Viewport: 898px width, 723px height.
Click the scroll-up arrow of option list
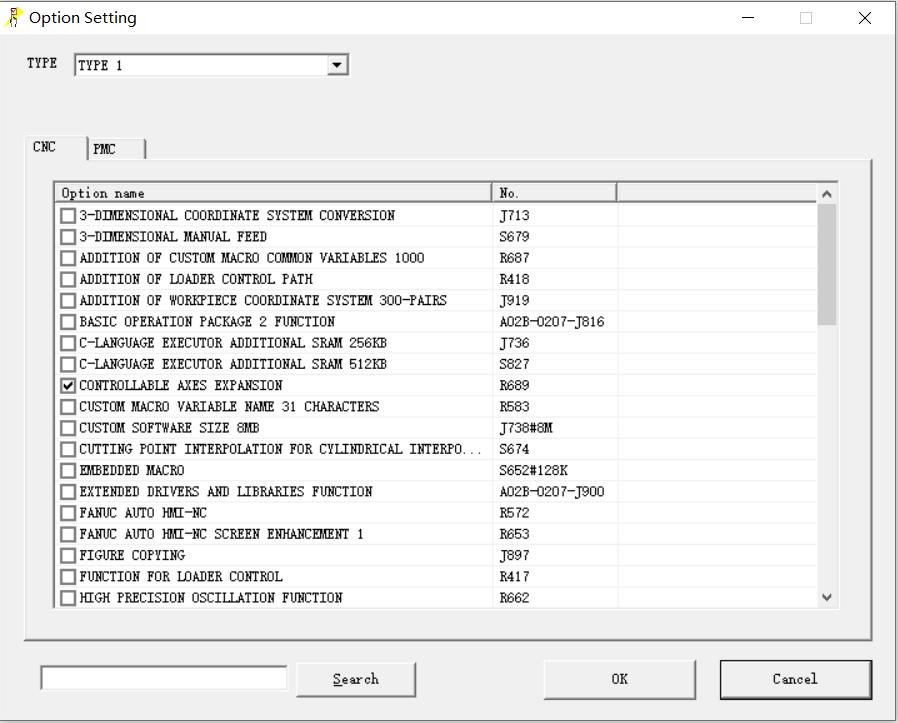[826, 194]
